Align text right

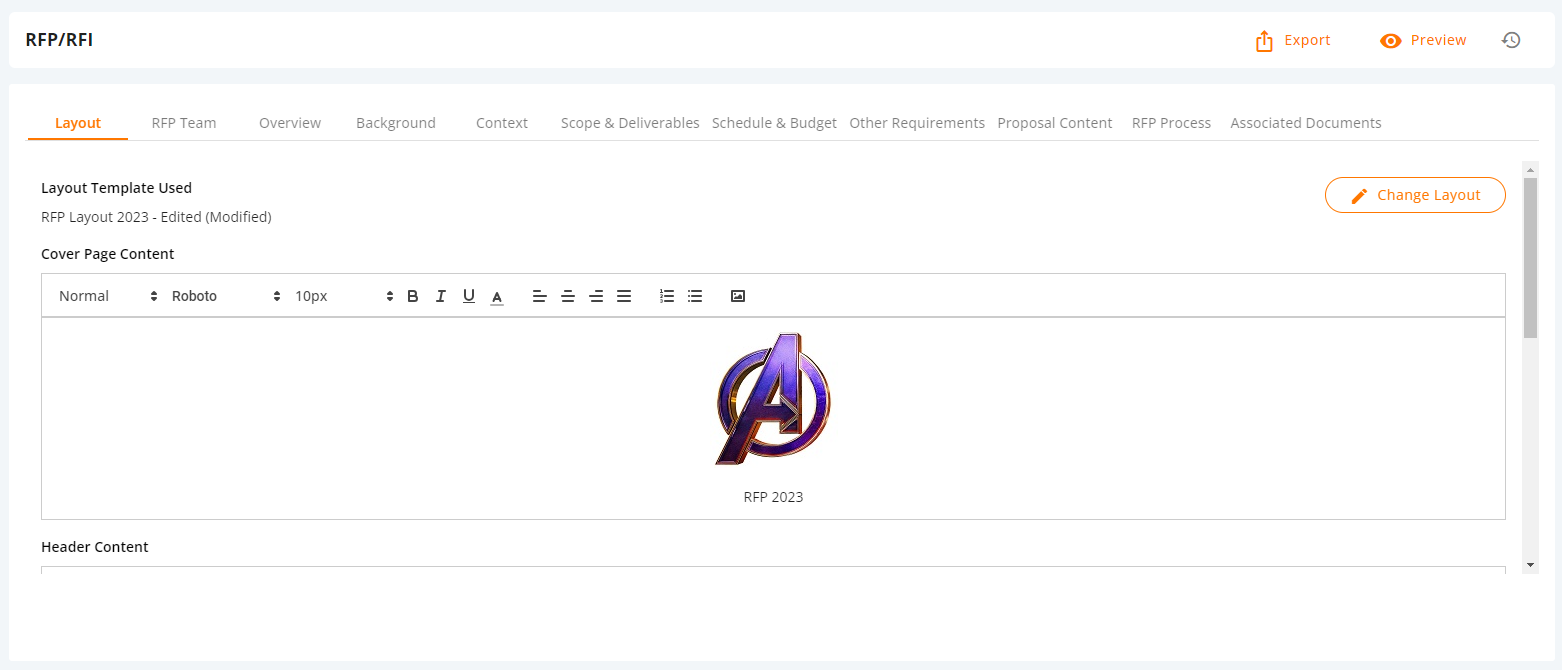596,296
